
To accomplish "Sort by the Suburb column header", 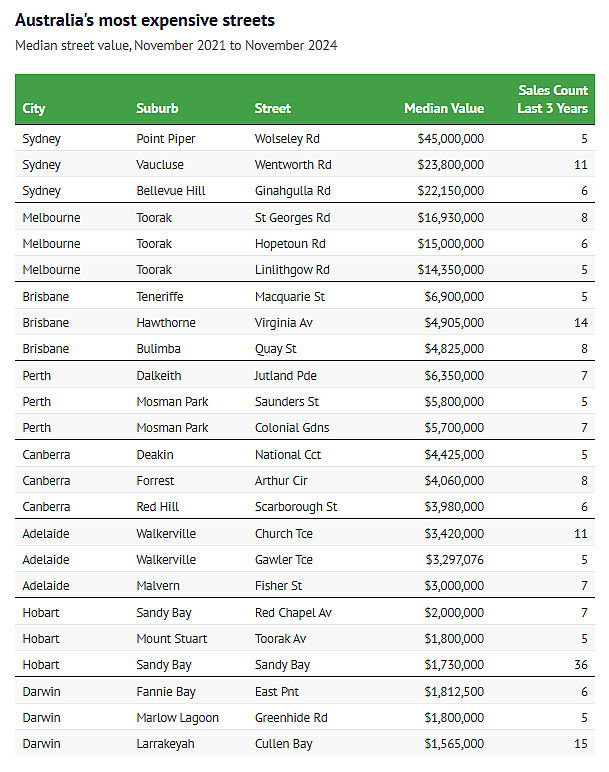I will 157,109.
